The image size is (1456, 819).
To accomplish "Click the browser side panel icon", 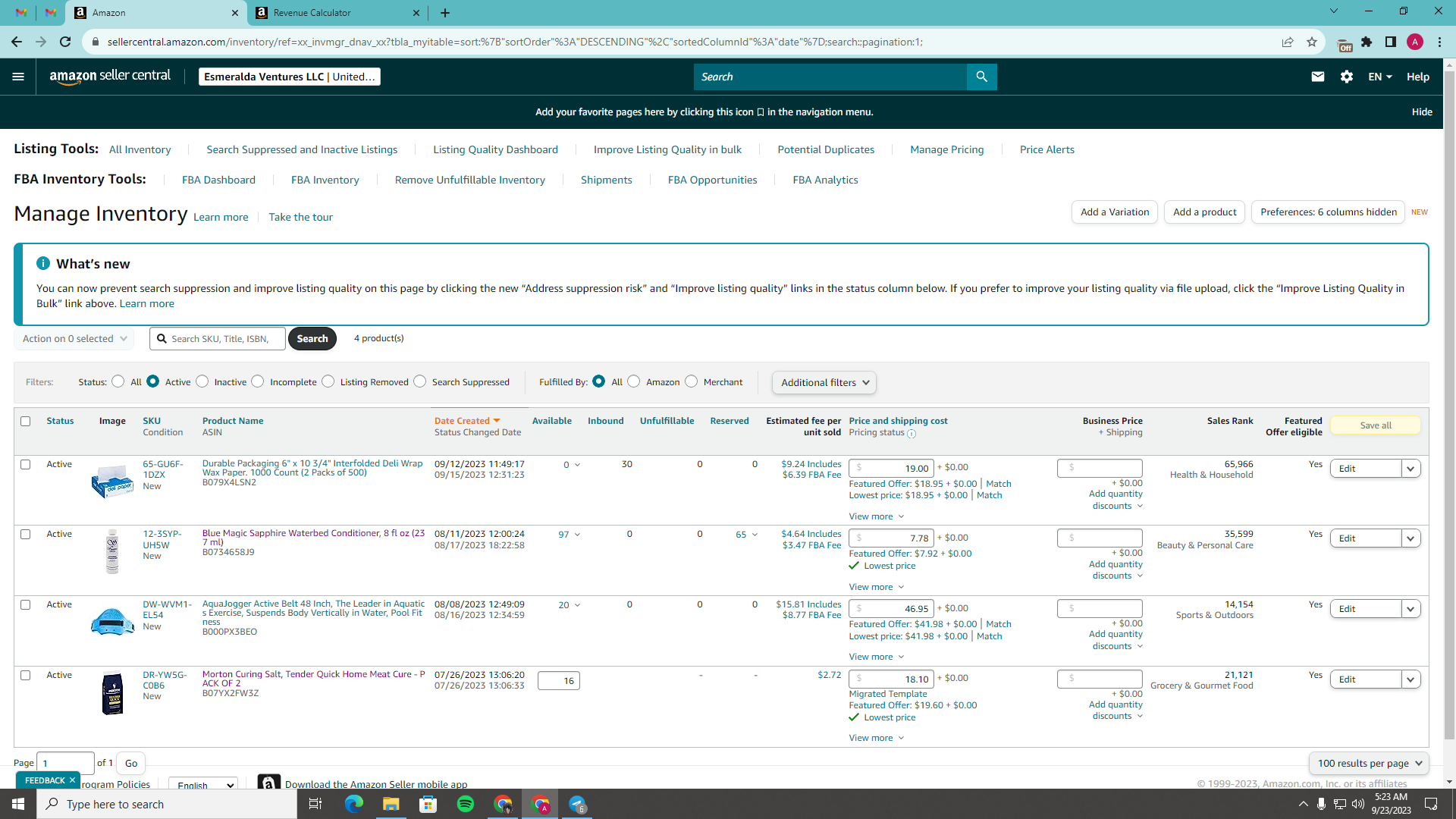I will pyautogui.click(x=1391, y=42).
